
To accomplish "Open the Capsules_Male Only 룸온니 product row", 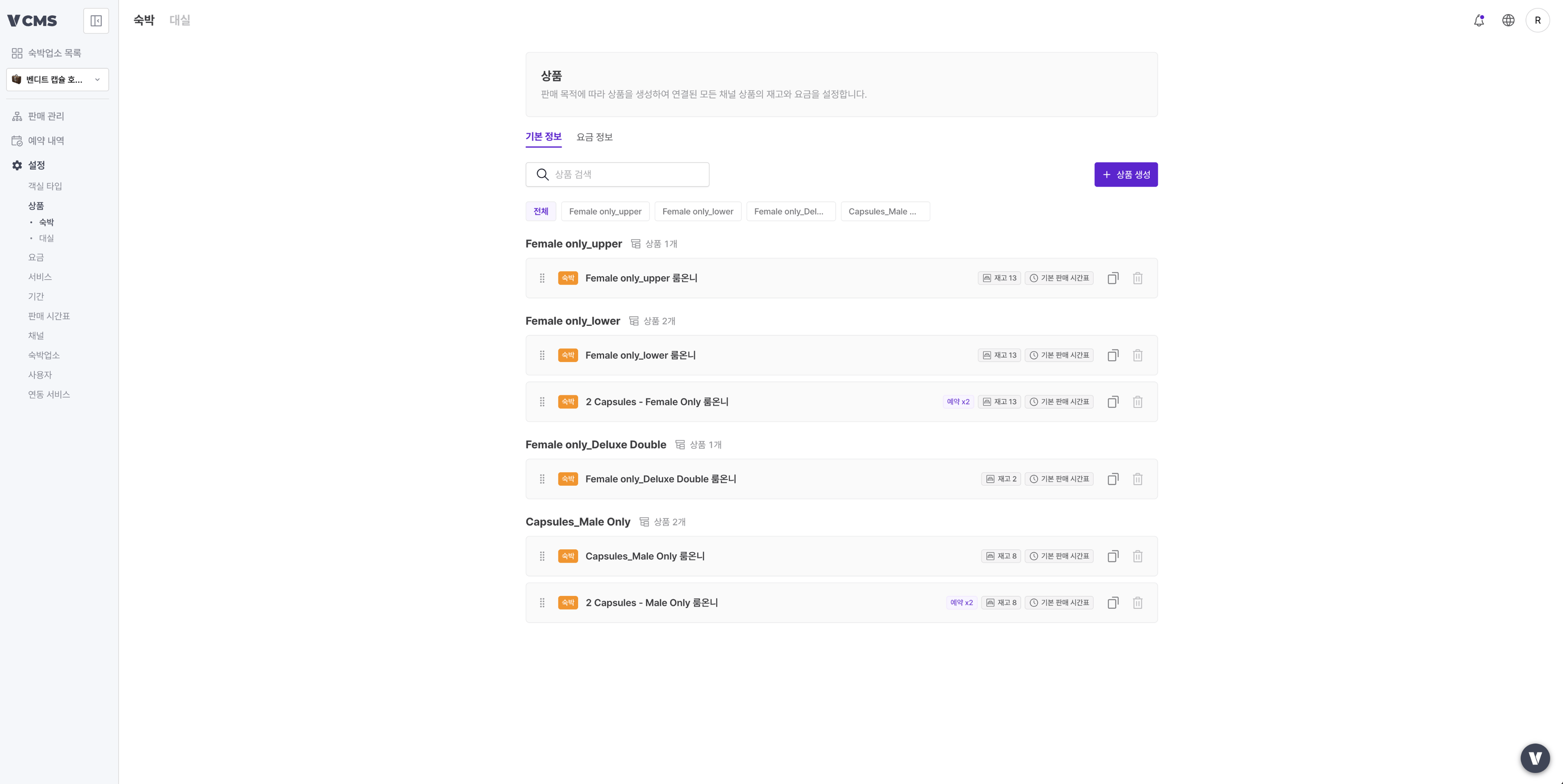I will click(x=841, y=556).
